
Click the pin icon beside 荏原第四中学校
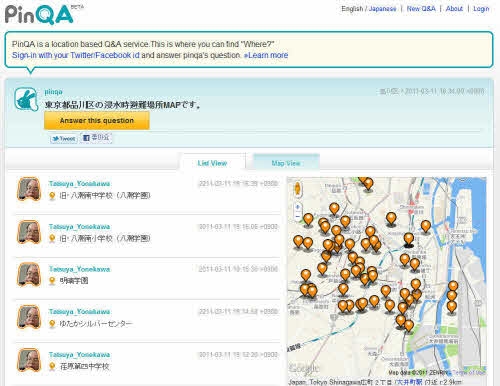point(52,367)
